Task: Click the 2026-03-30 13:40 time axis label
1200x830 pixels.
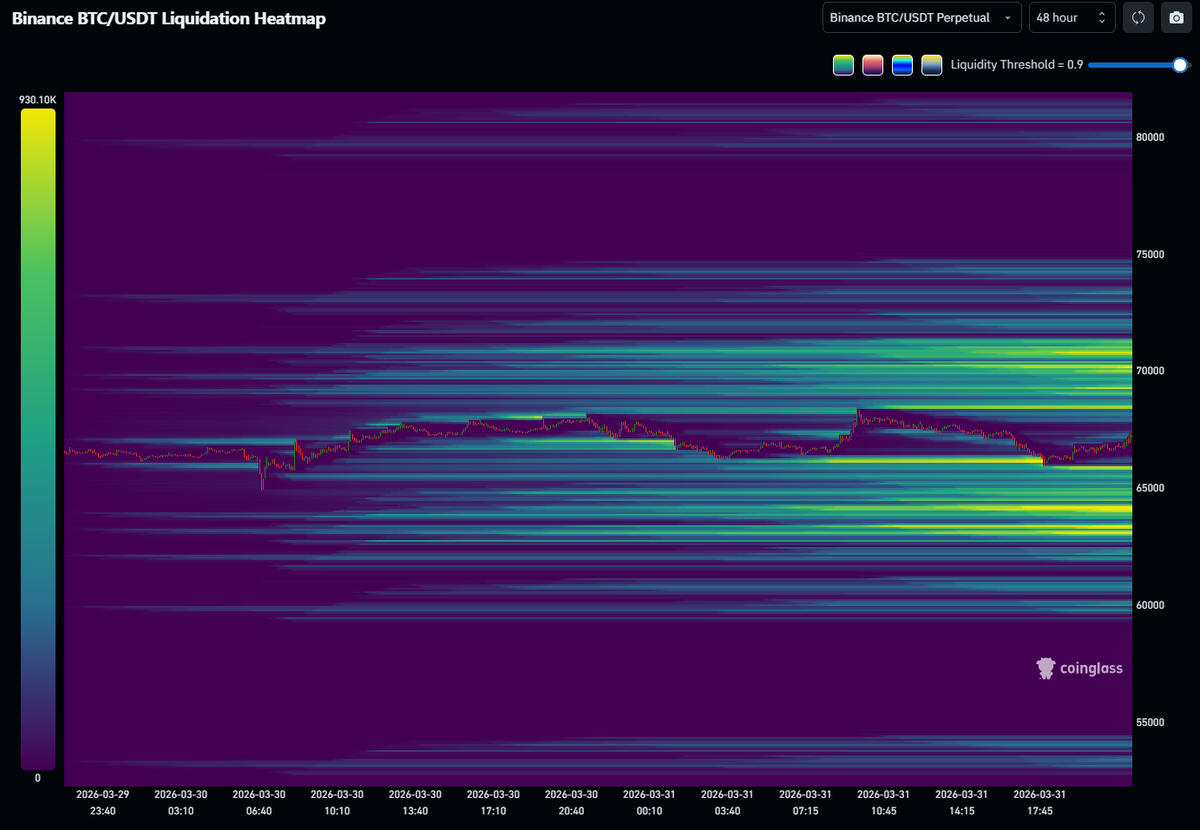Action: coord(415,803)
